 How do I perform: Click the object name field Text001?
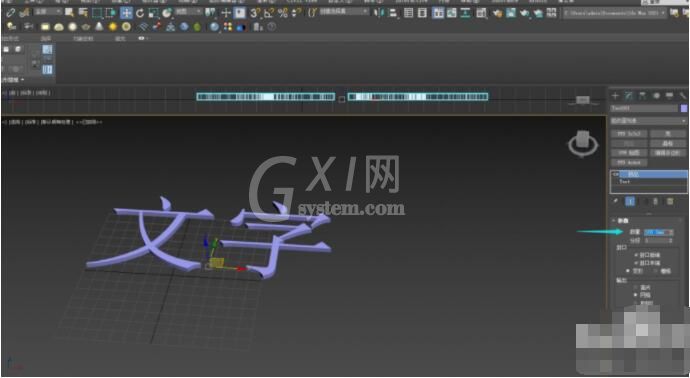[644, 108]
